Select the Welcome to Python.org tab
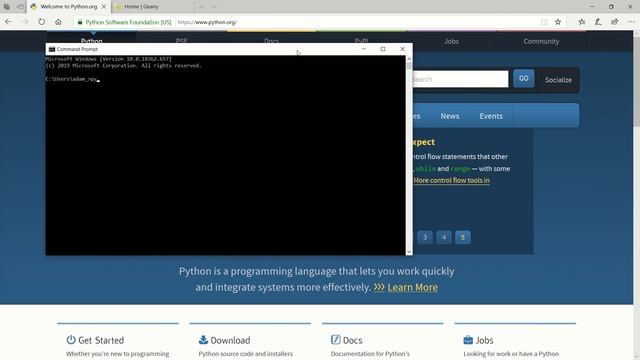This screenshot has height=360, width=640. 69,7
